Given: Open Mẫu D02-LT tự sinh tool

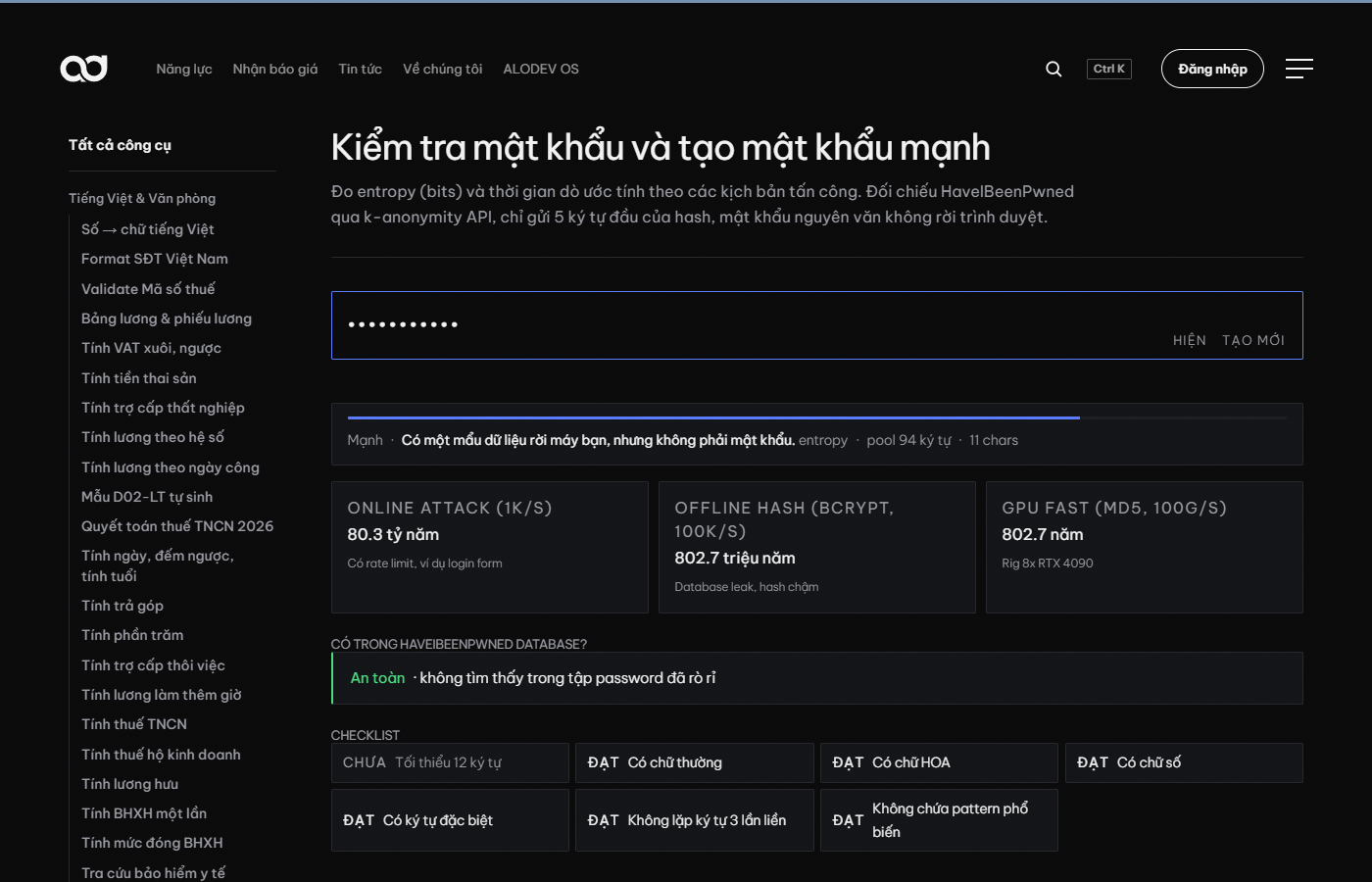Looking at the screenshot, I should [x=147, y=497].
